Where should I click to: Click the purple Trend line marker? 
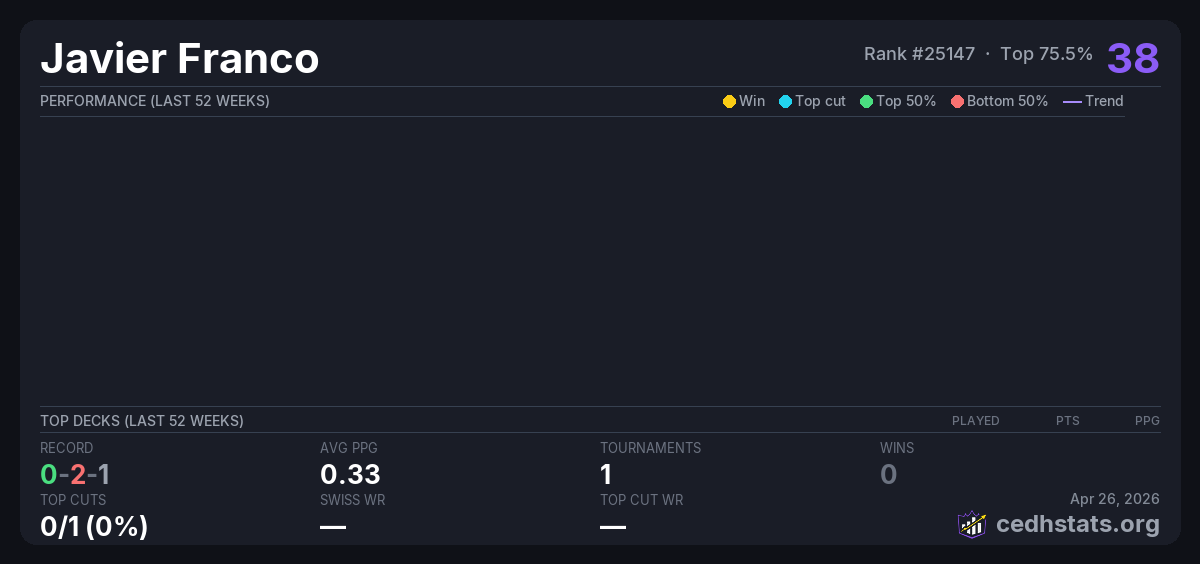point(1072,101)
